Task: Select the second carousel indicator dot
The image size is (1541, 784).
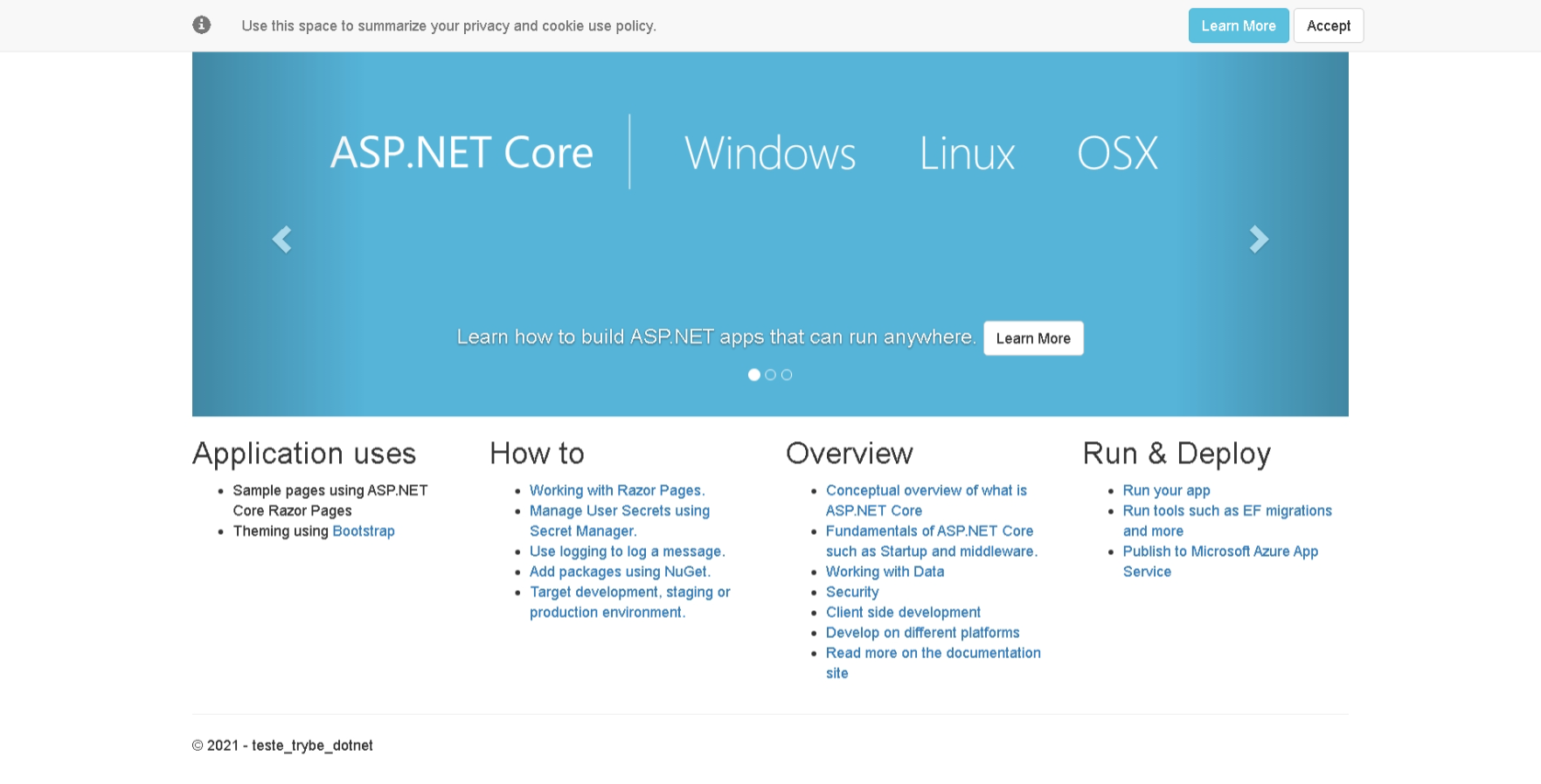Action: click(770, 375)
